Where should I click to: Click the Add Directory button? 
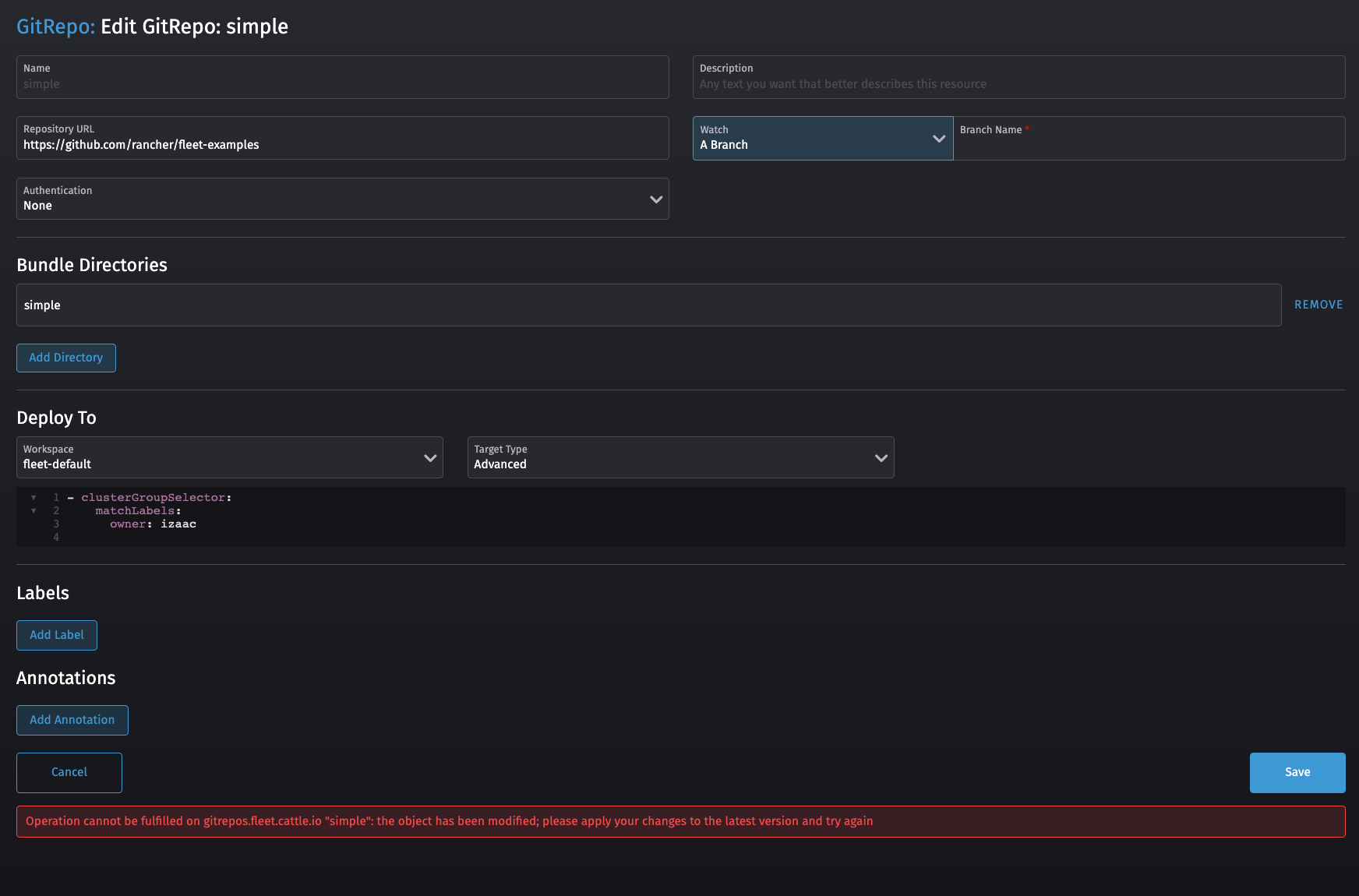click(65, 358)
